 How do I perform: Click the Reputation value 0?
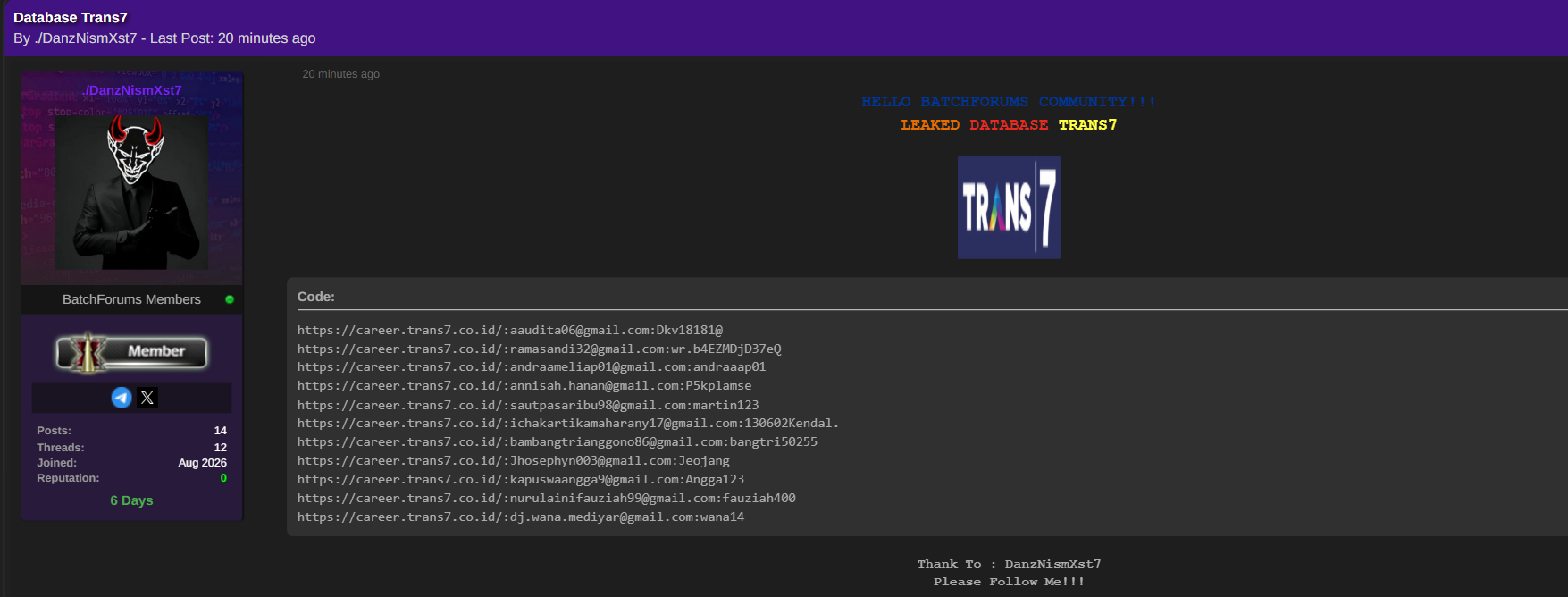223,478
